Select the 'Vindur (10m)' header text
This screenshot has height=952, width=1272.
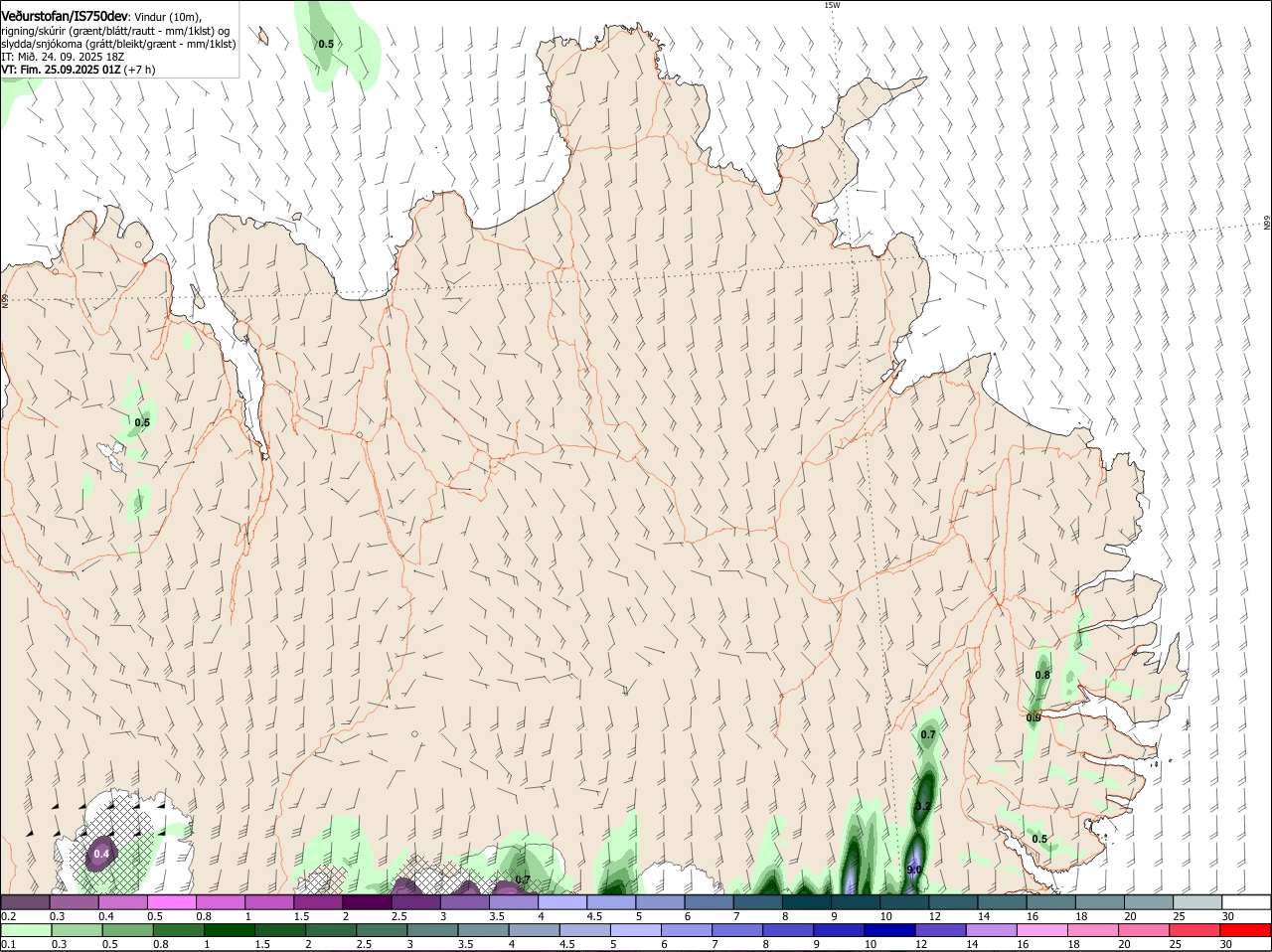click(167, 17)
